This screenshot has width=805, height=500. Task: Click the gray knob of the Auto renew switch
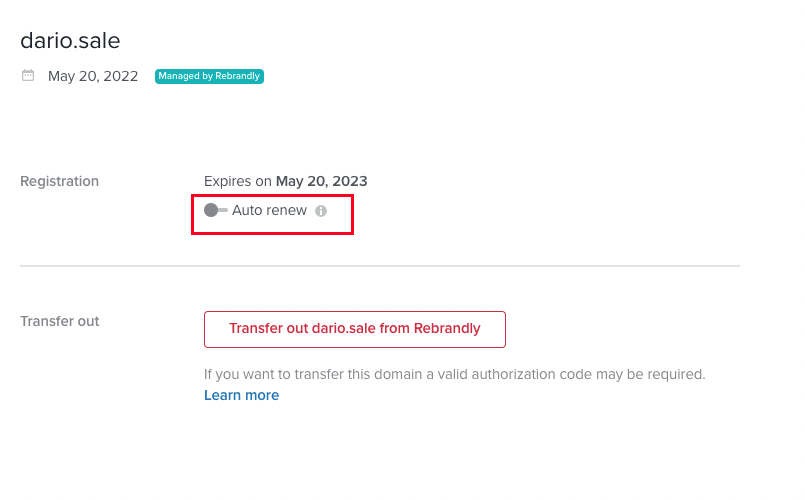[211, 210]
